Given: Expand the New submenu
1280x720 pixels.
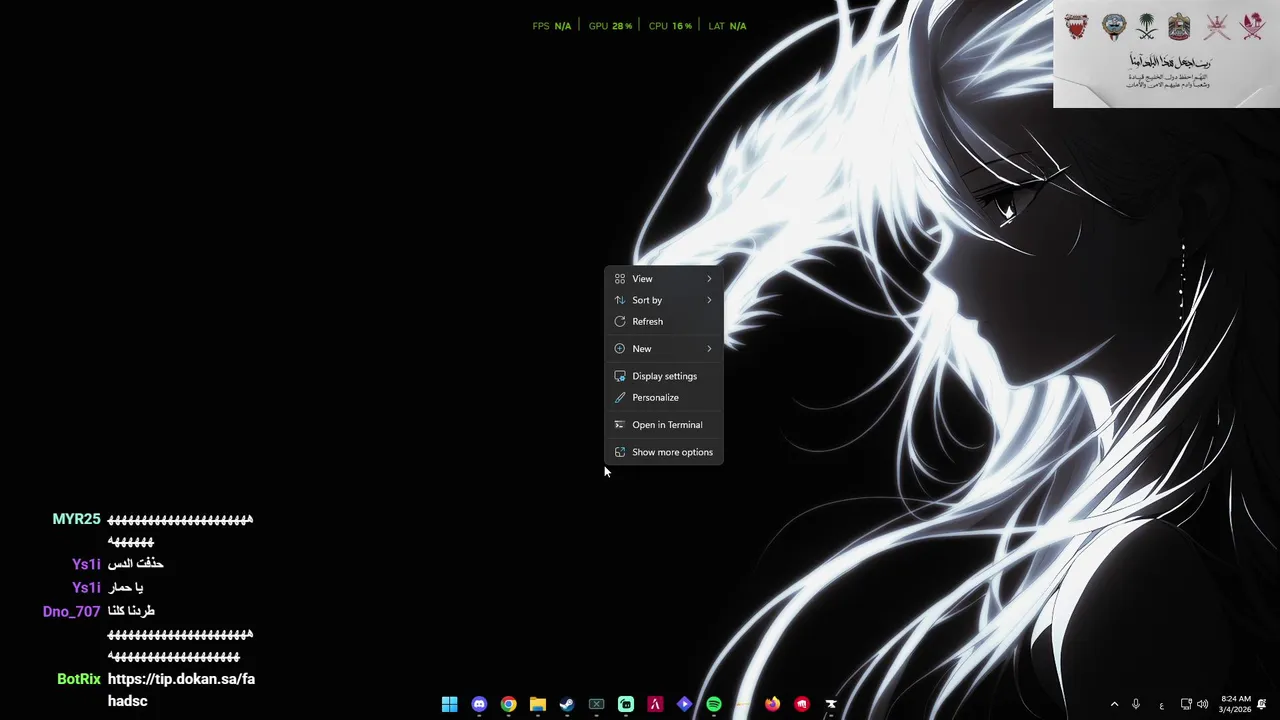Looking at the screenshot, I should tap(664, 349).
